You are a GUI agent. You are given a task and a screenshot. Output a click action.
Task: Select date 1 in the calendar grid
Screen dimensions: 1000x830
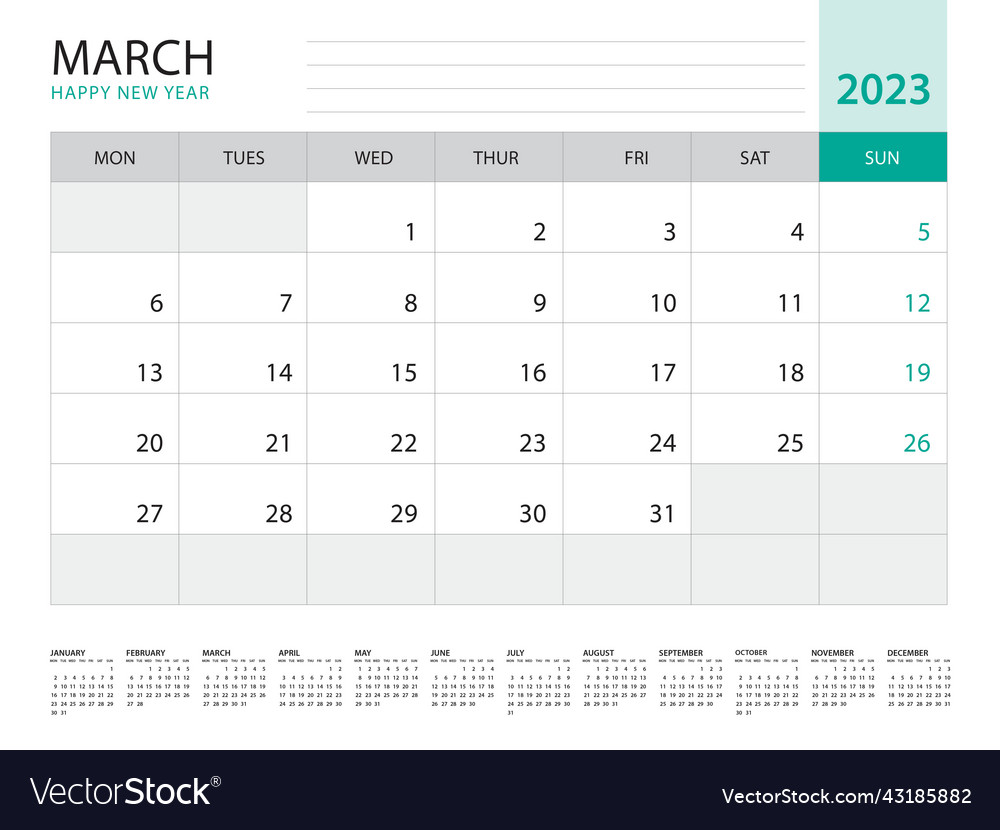[410, 232]
